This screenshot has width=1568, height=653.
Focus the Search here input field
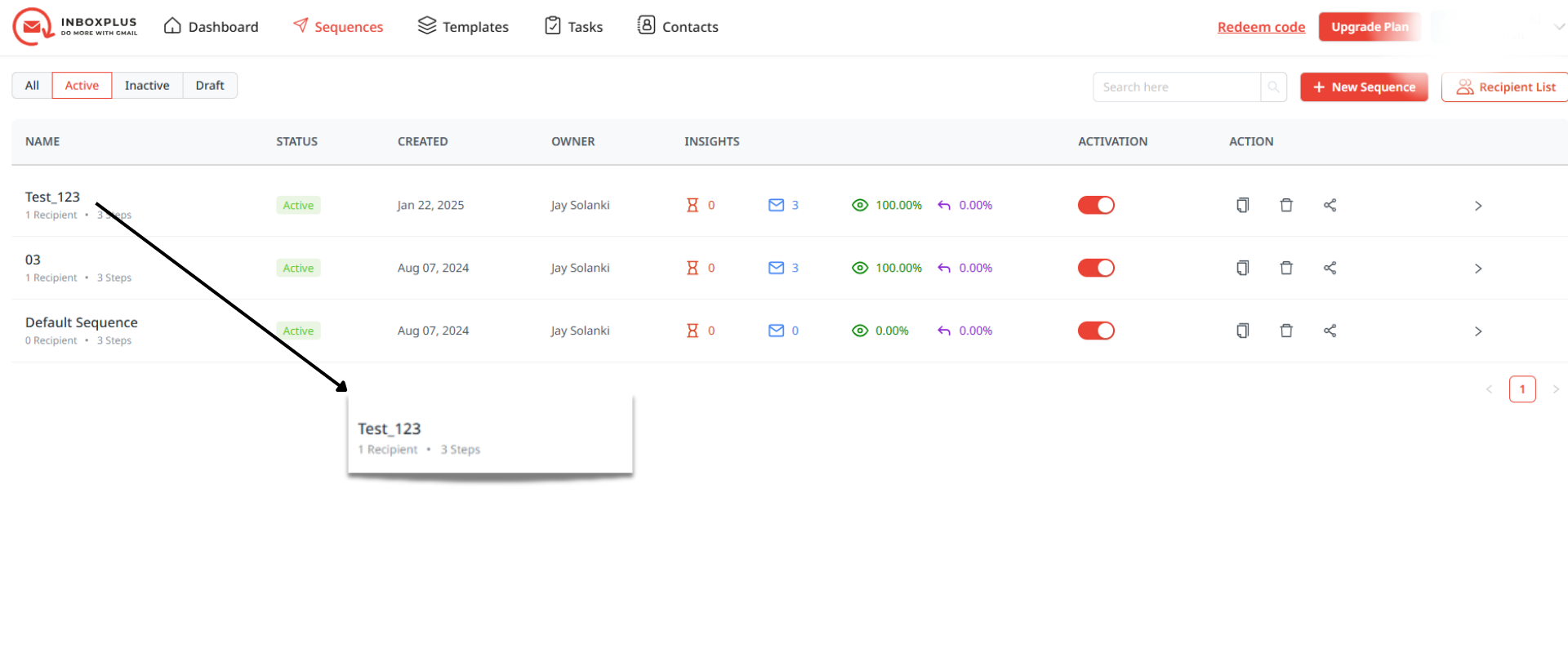pos(1176,87)
